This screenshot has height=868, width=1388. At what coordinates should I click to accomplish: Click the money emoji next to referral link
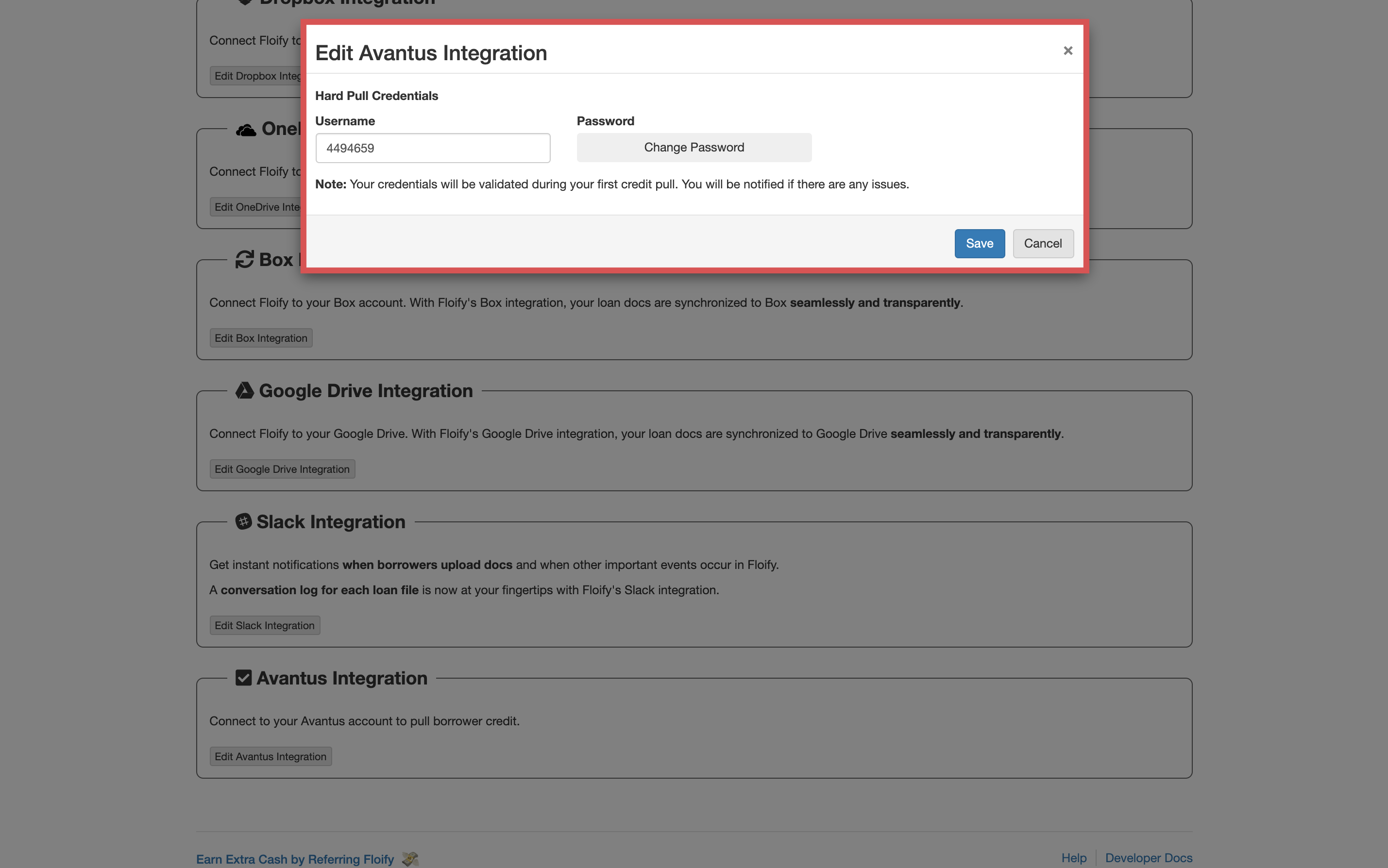coord(409,859)
